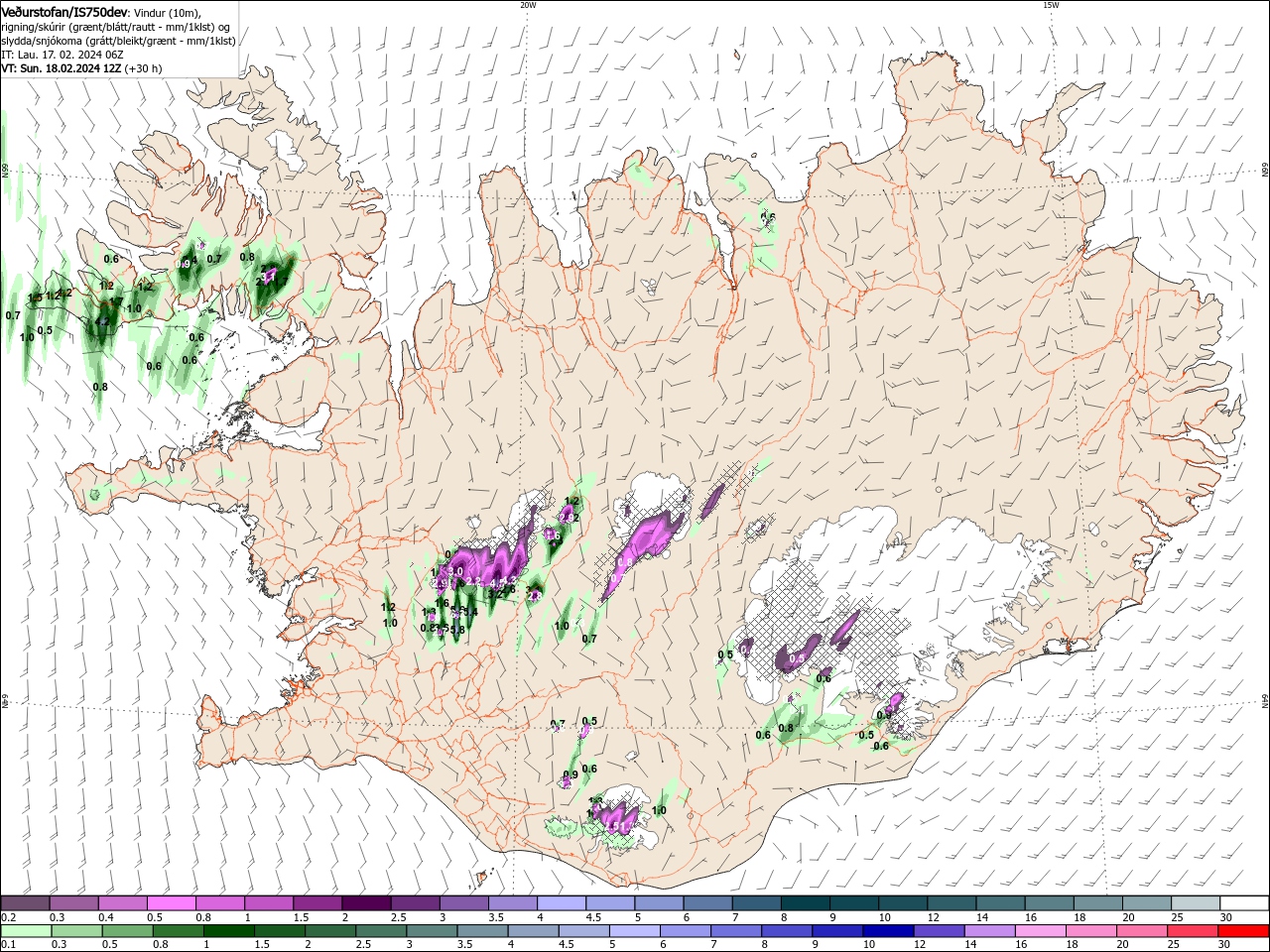This screenshot has height=952, width=1270.
Task: Click the bright red swatch after 30 in rain legend
Action: pyautogui.click(x=1244, y=931)
